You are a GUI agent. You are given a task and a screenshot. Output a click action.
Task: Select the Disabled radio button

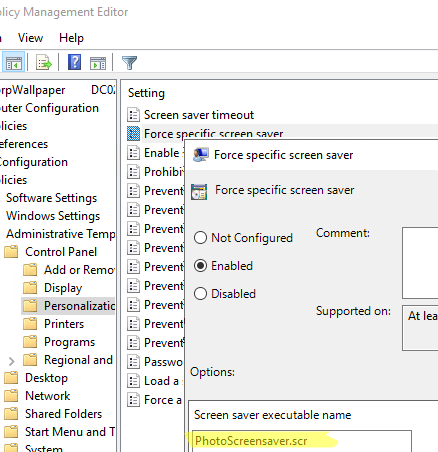[x=200, y=294]
